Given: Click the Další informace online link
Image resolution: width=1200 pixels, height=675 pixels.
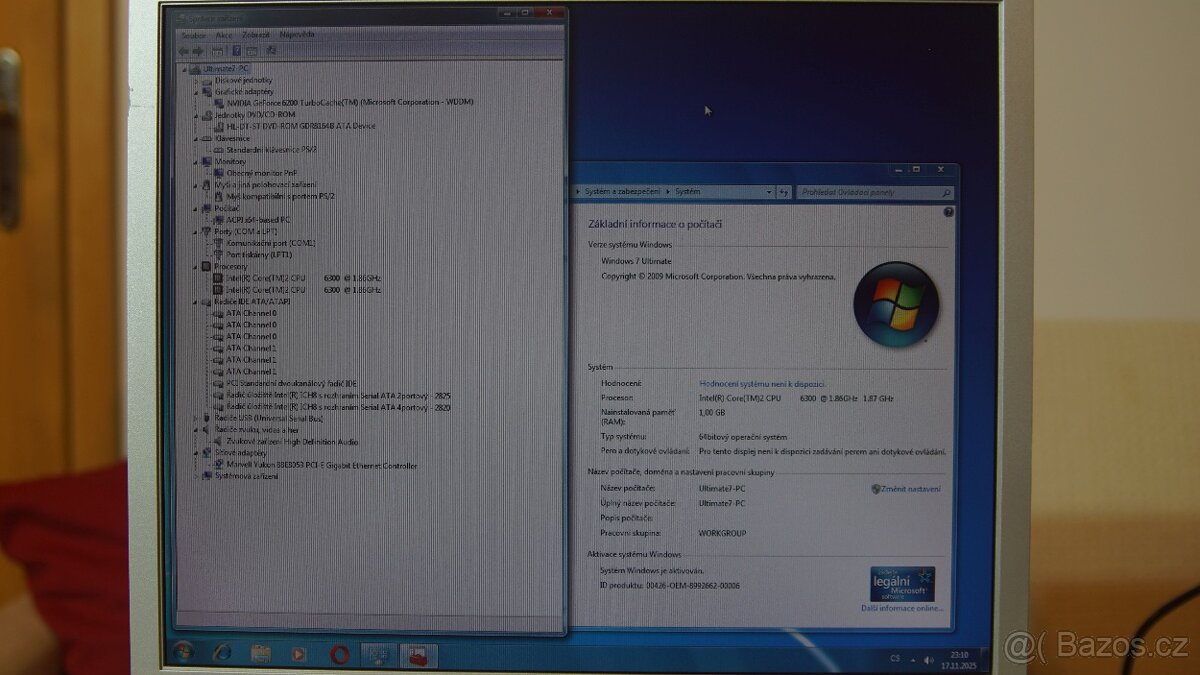Looking at the screenshot, I should [902, 608].
